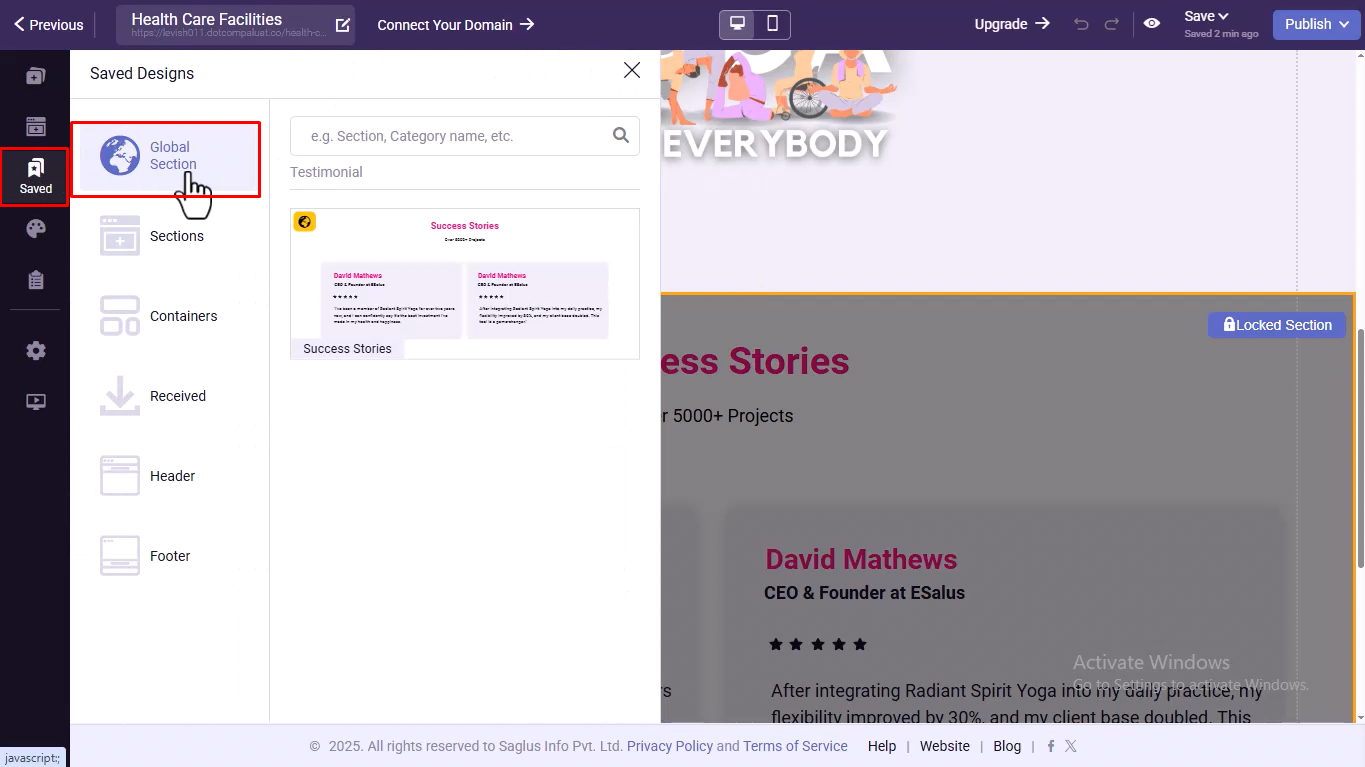Viewport: 1365px width, 767px height.
Task: Open the video tutorial sidebar icon
Action: 36,402
